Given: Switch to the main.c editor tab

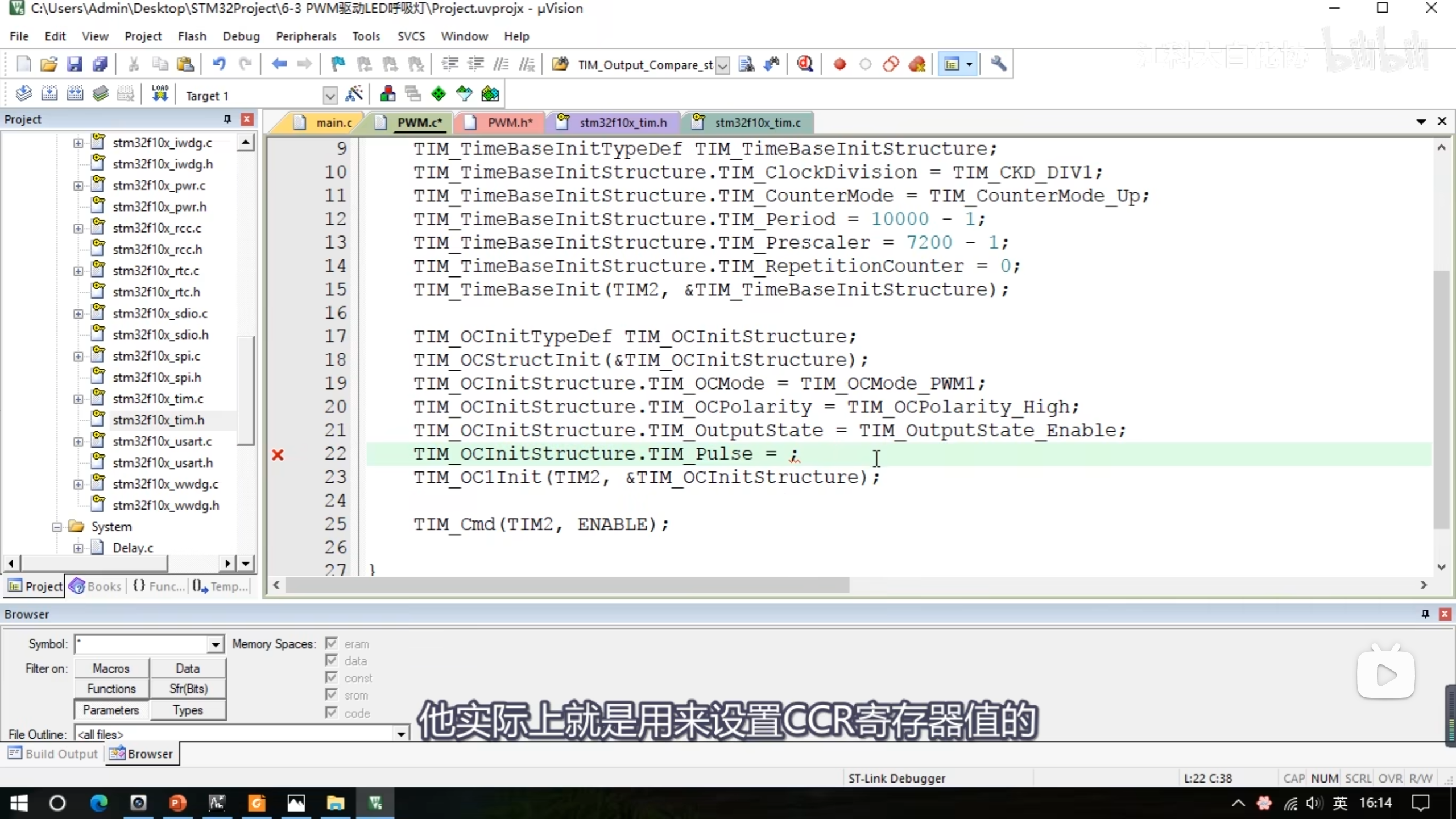Looking at the screenshot, I should pos(333,123).
